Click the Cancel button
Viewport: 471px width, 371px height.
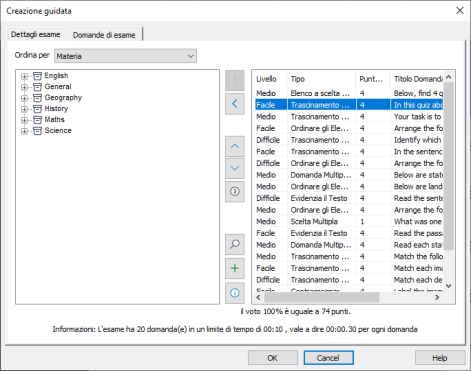pos(328,358)
